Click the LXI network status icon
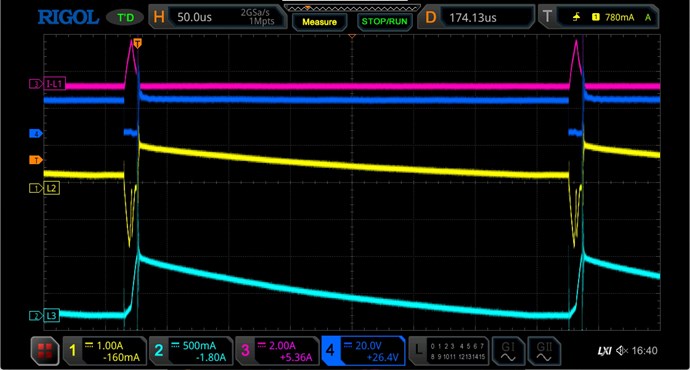690x370 pixels. 605,351
